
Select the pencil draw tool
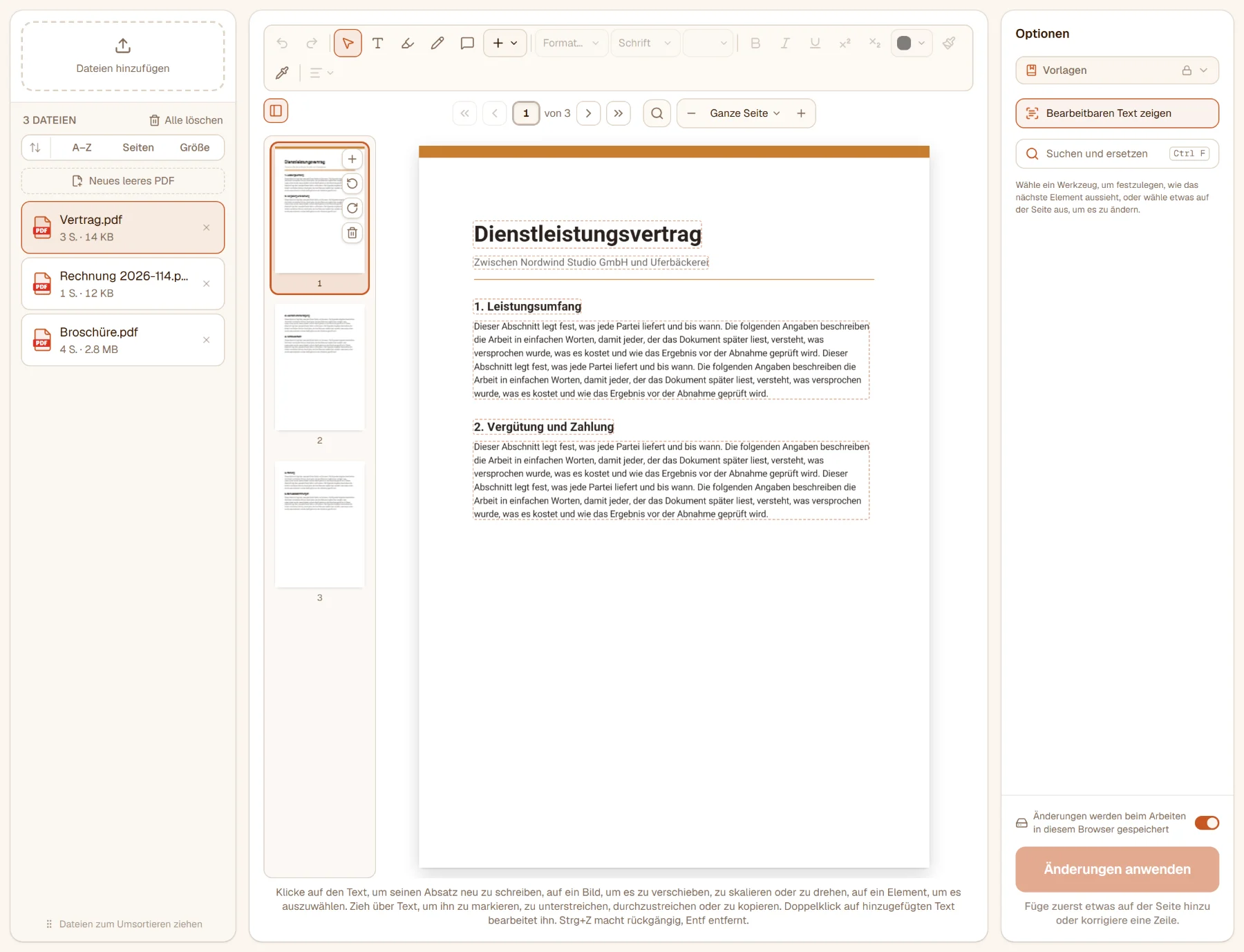pyautogui.click(x=437, y=43)
